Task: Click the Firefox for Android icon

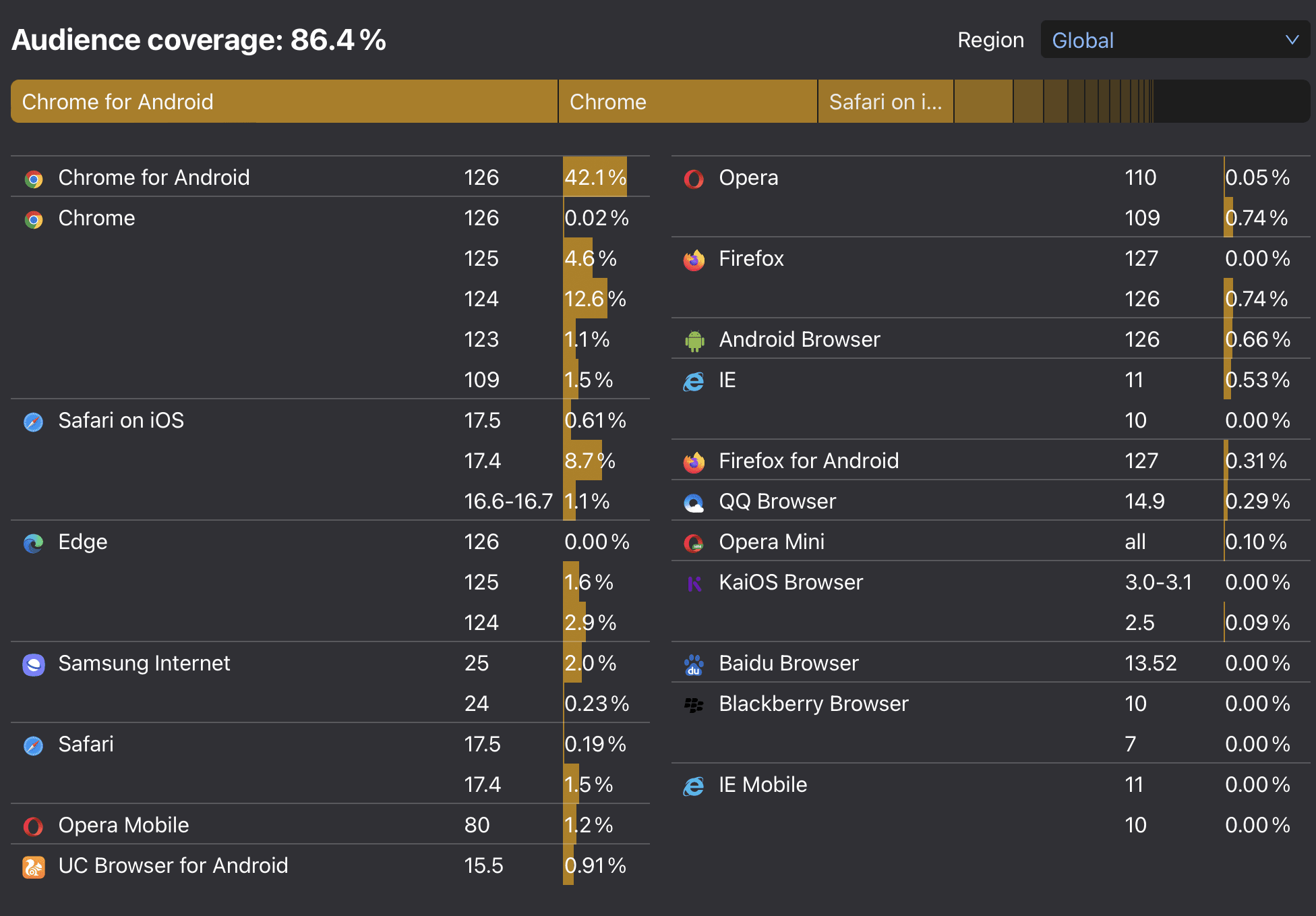Action: point(694,462)
